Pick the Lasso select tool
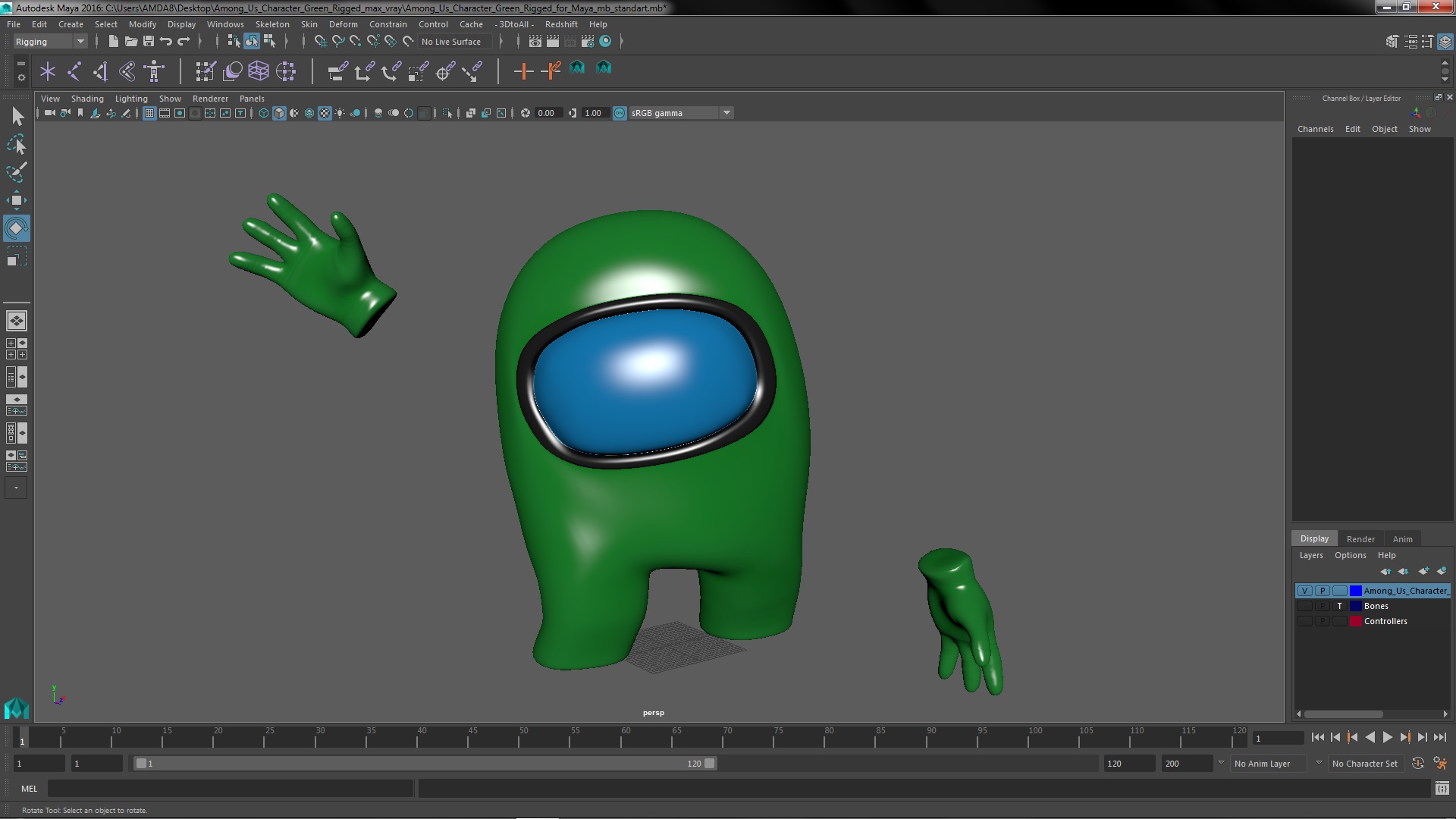The width and height of the screenshot is (1456, 819). coord(17,144)
